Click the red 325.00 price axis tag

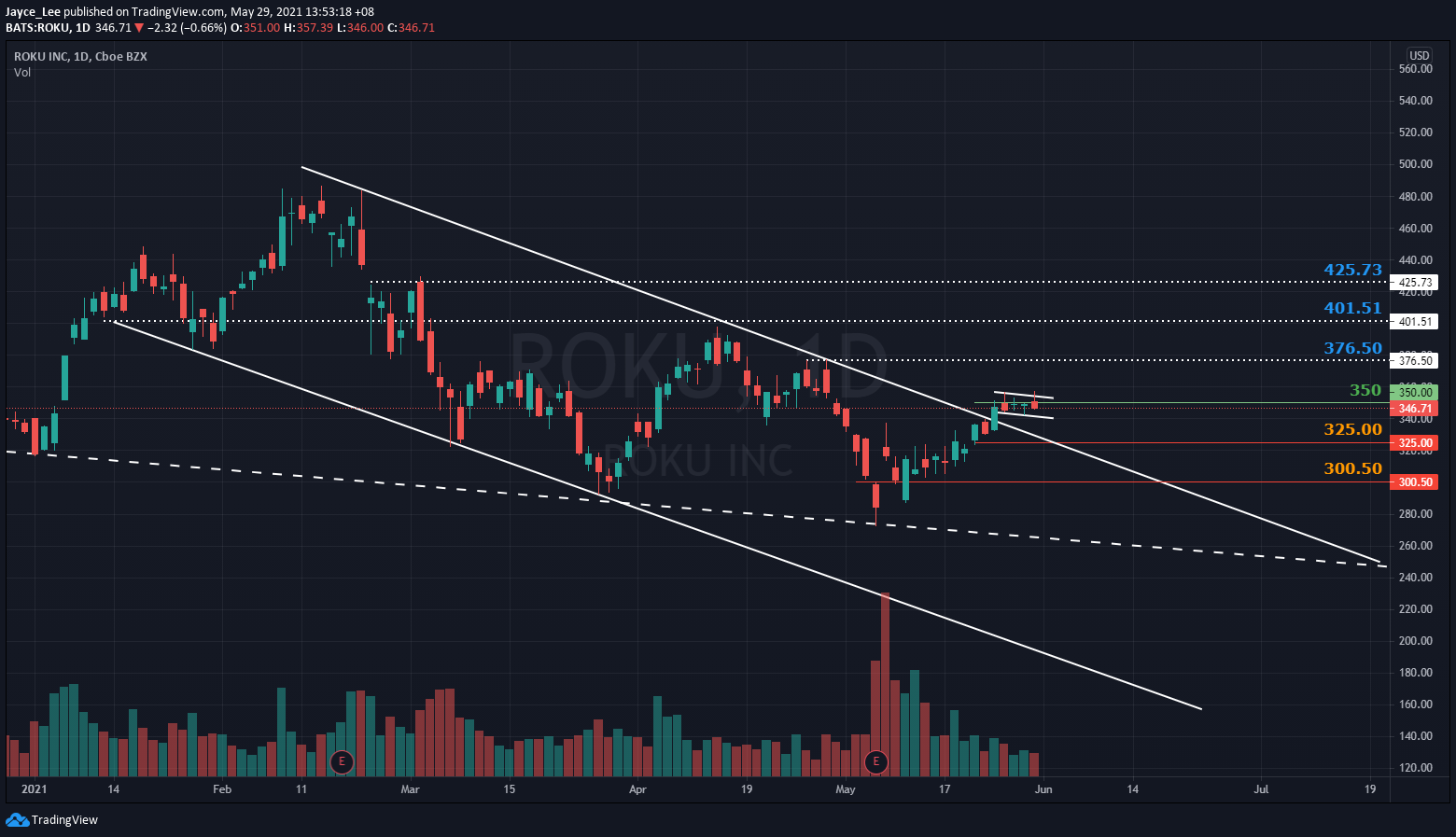click(x=1414, y=442)
